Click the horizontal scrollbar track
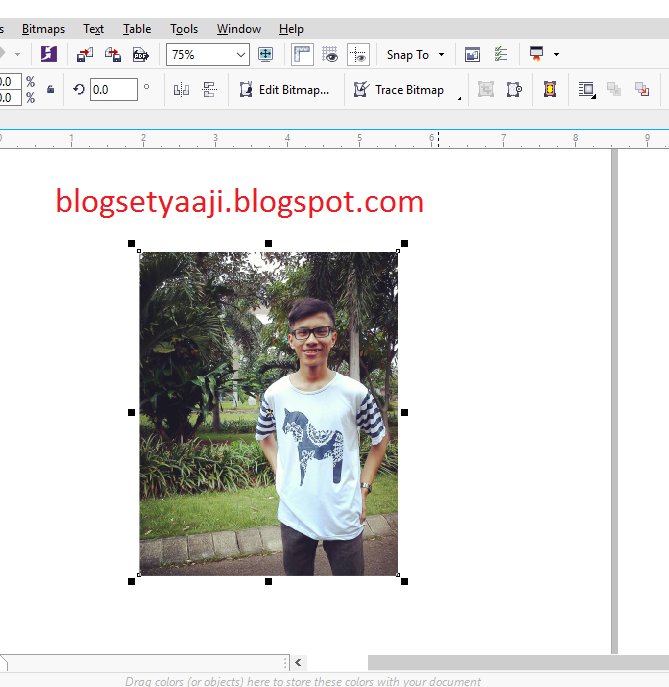 (518, 662)
